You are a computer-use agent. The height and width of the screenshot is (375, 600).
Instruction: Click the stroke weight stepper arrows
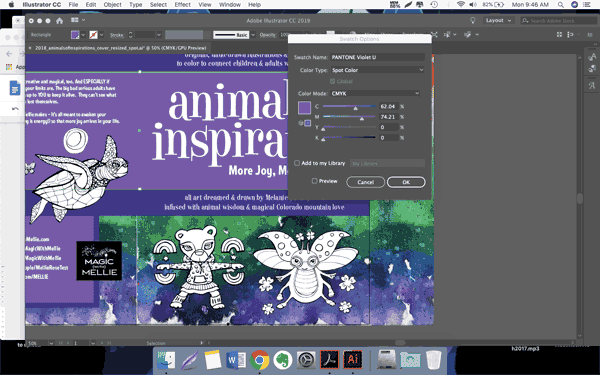(130, 35)
